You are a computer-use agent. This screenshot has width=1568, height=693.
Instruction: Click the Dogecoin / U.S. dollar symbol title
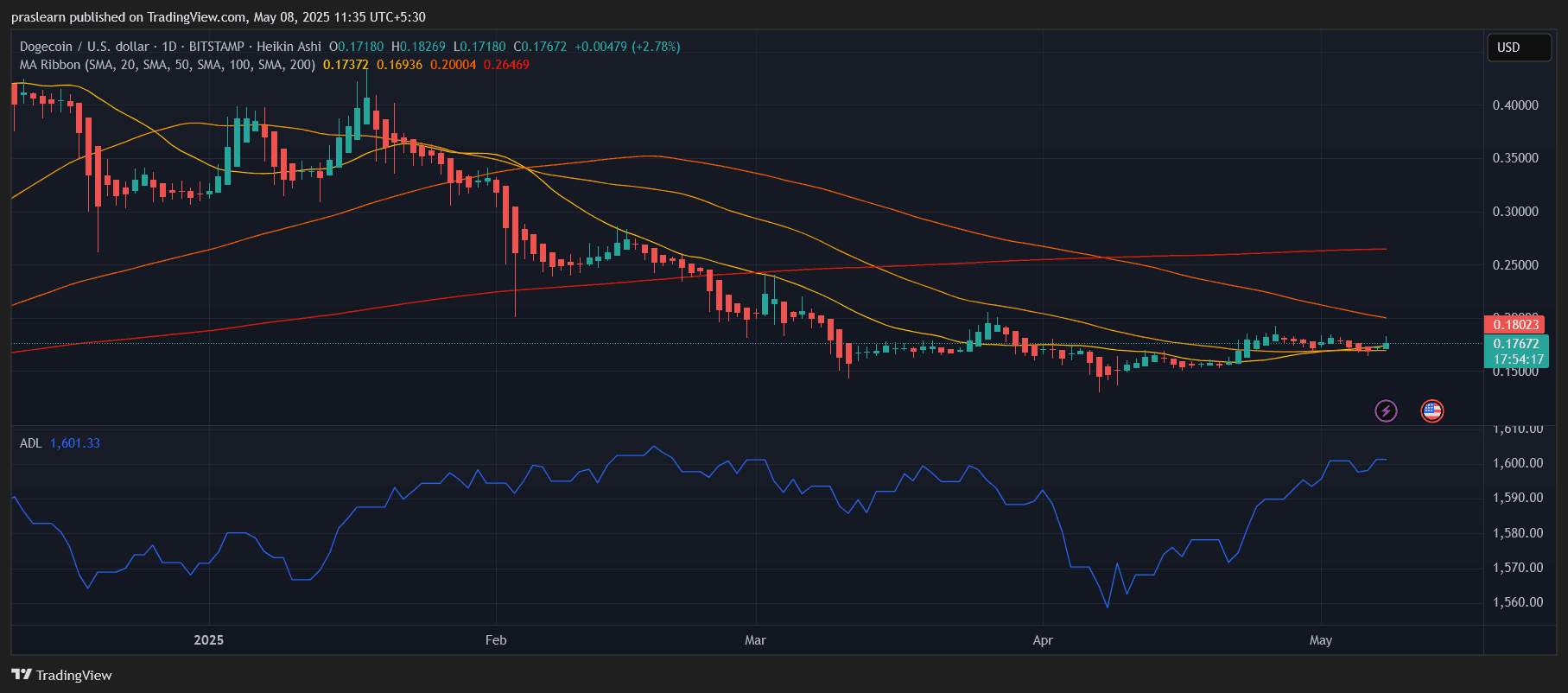[84, 47]
